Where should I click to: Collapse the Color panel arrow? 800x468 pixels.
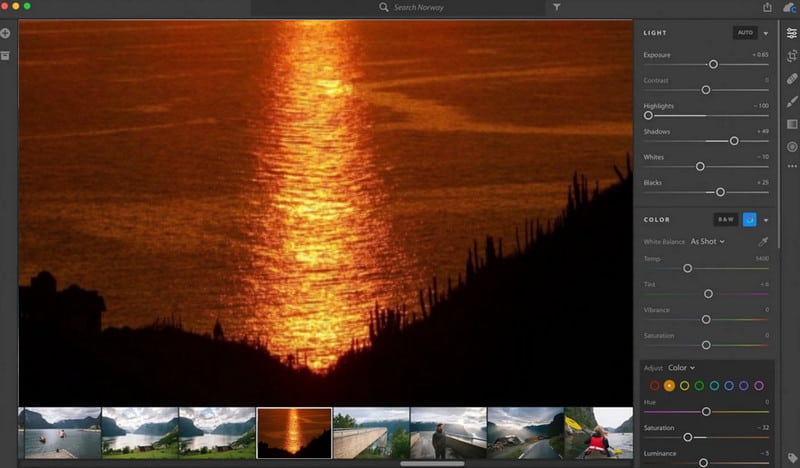766,220
